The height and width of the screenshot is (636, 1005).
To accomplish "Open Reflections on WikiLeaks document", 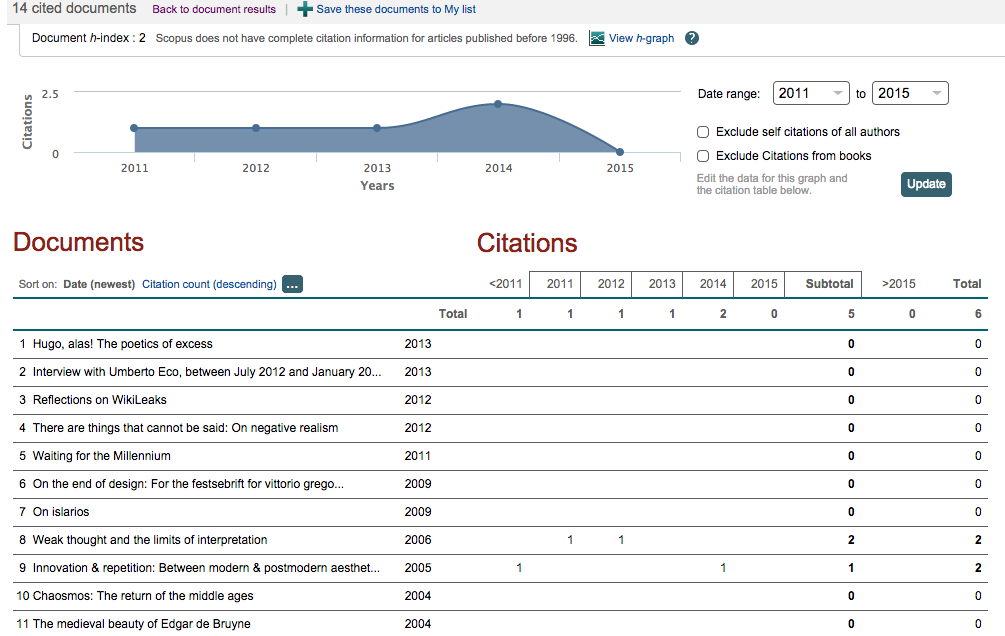I will pyautogui.click(x=99, y=400).
